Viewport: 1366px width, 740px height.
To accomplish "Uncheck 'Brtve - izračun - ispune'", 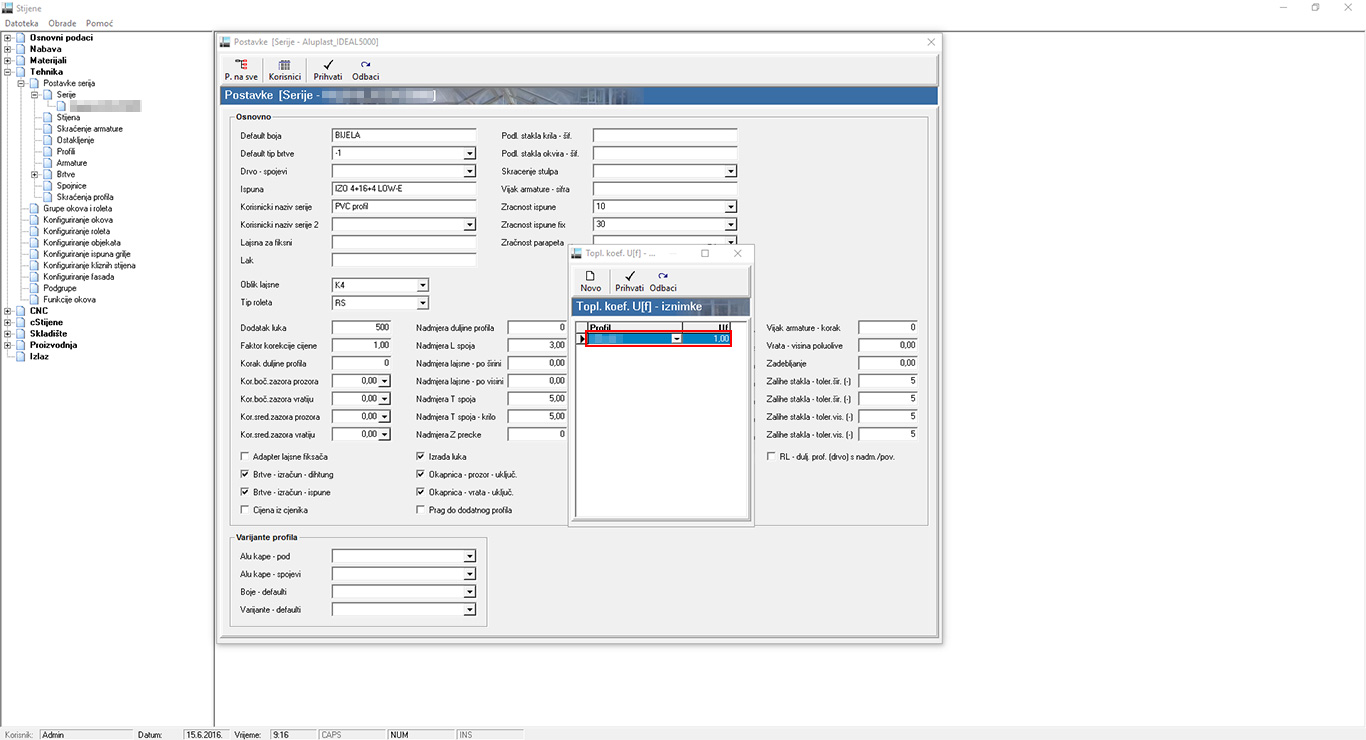I will 245,493.
